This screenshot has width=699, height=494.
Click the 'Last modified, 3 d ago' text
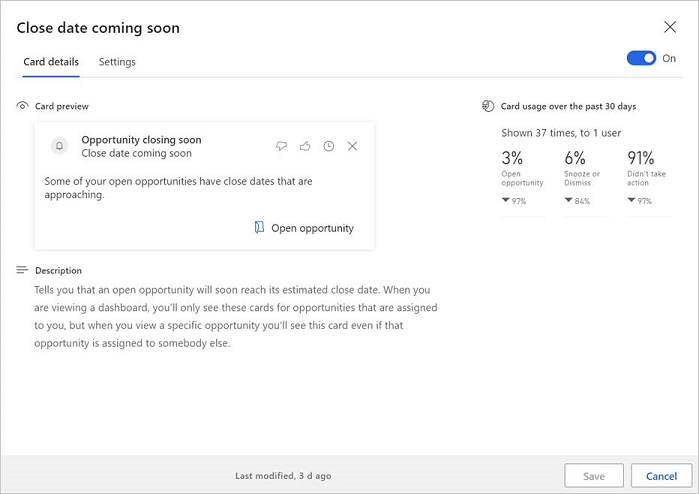pos(283,476)
